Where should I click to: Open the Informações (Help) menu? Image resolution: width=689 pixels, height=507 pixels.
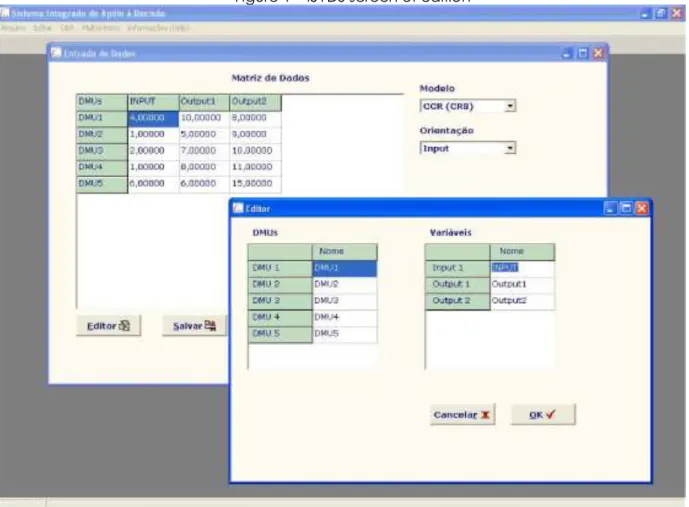click(159, 28)
